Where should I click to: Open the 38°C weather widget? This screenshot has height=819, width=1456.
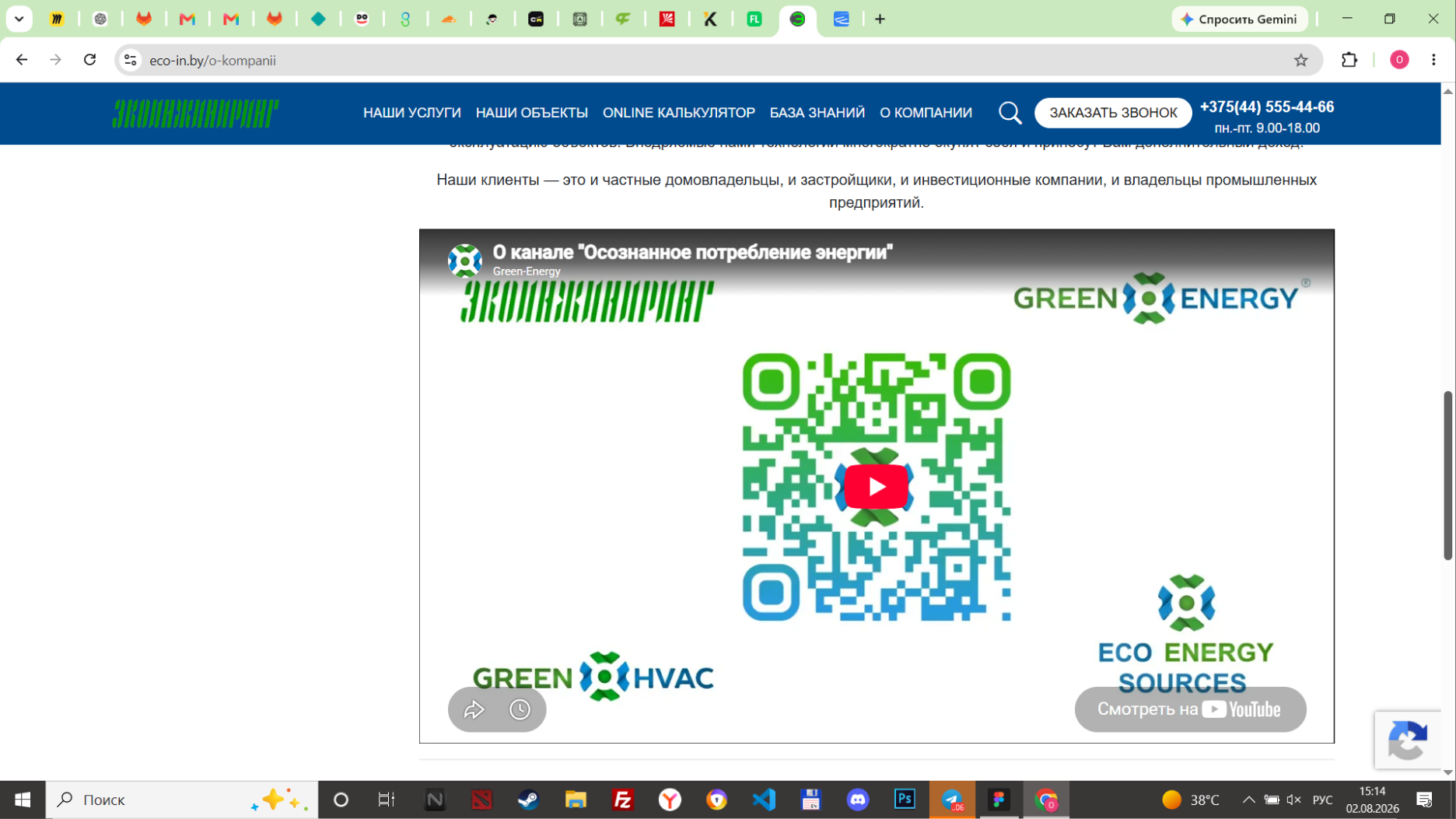1191,800
